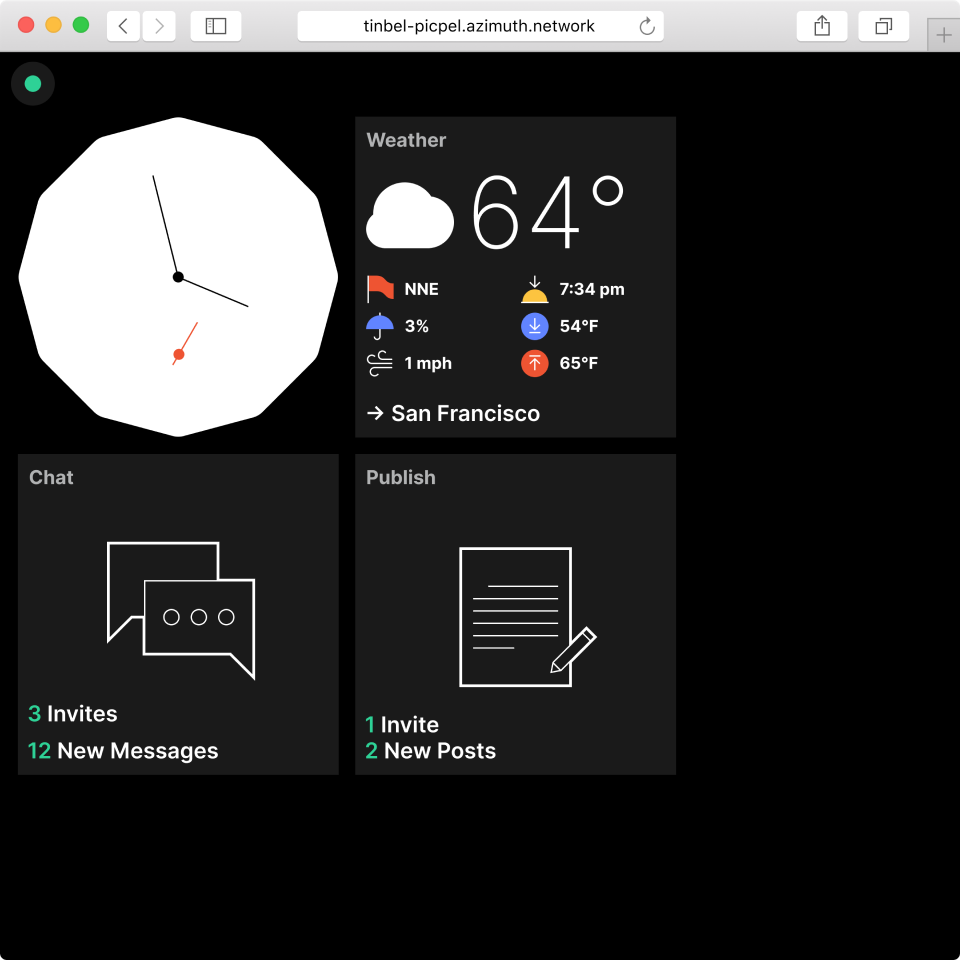Reload the page with the refresh icon
The height and width of the screenshot is (960, 960).
pos(647,26)
